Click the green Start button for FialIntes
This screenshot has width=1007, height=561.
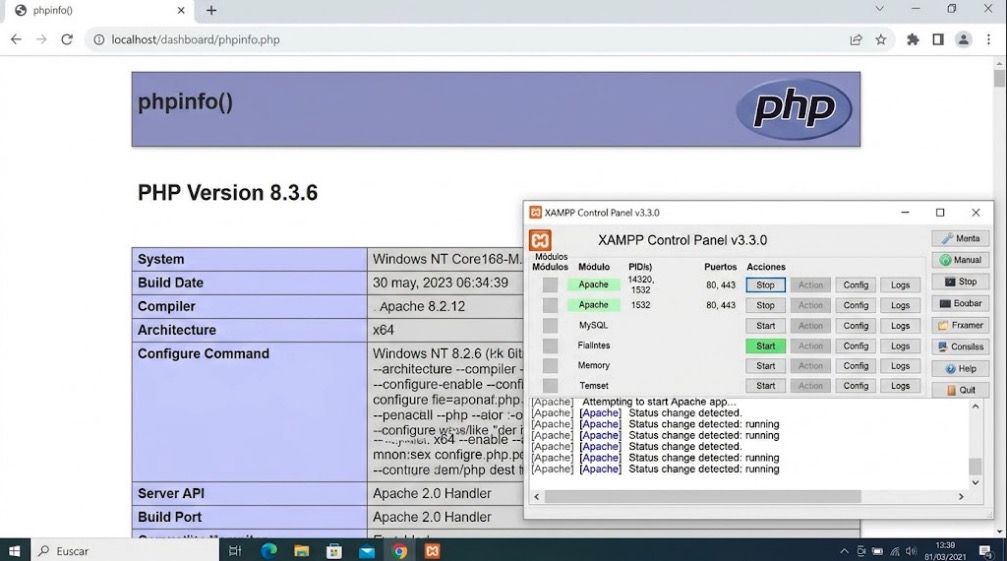tap(765, 346)
